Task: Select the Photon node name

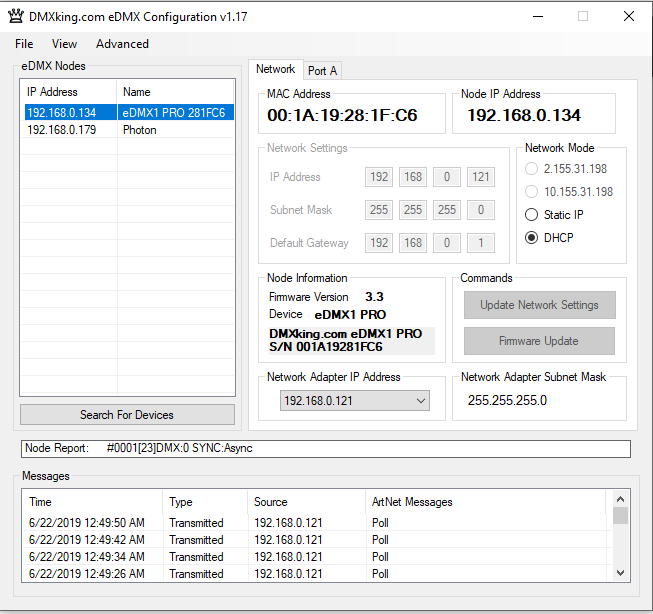Action: [x=140, y=130]
